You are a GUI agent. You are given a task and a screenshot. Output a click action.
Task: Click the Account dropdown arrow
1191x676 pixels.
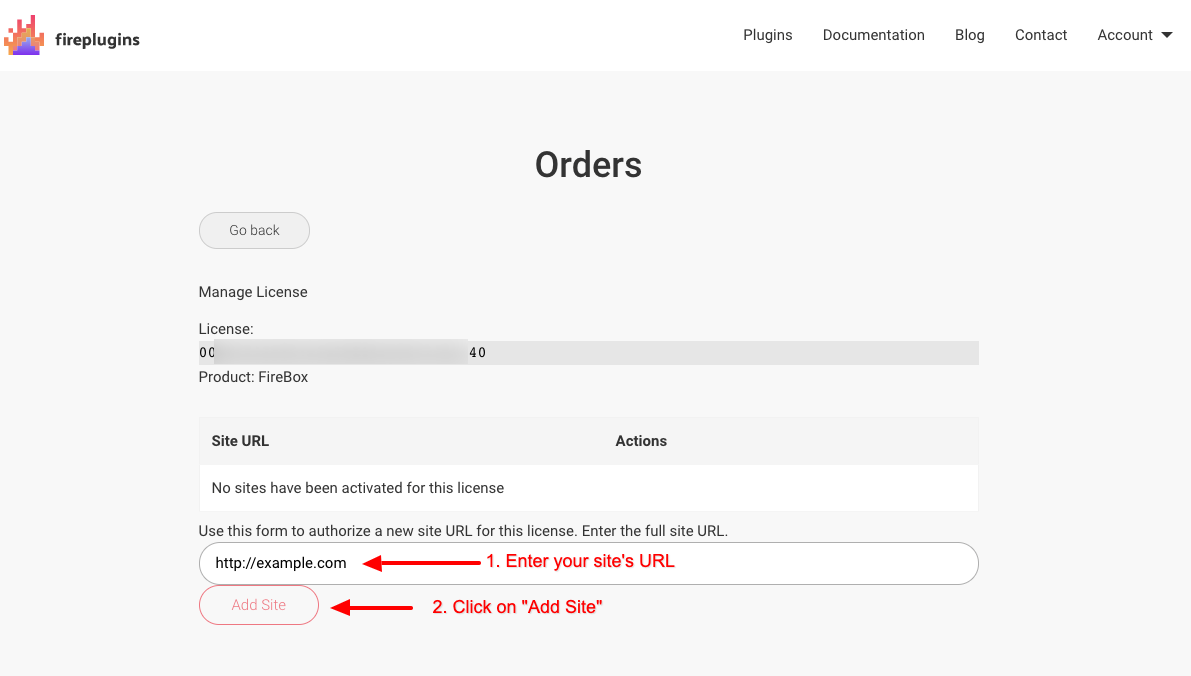coord(1167,35)
